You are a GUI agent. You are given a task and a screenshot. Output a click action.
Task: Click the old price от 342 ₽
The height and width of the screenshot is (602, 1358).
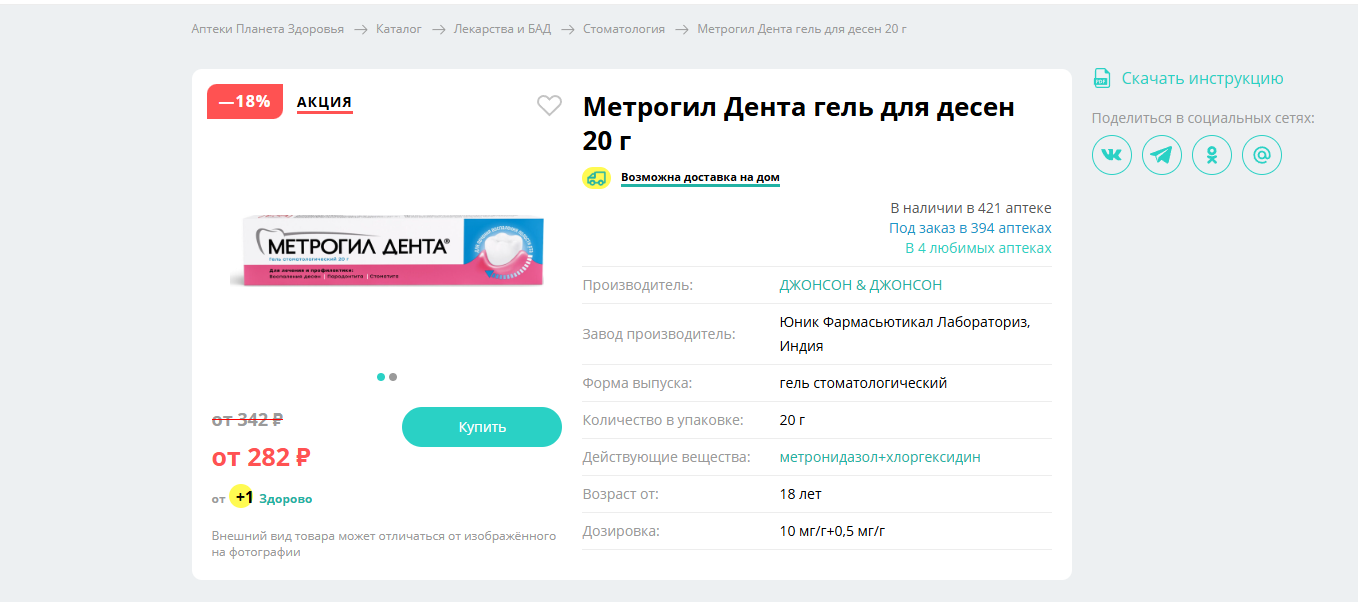coord(248,420)
